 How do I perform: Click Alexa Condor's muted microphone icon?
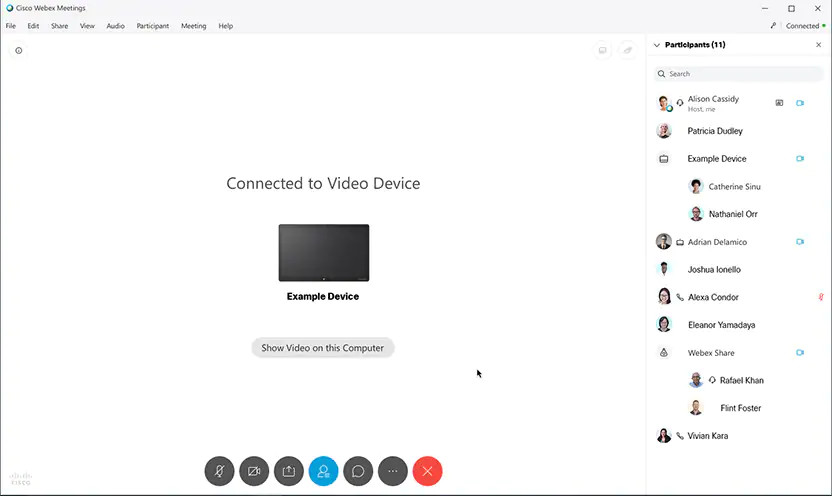[x=821, y=297]
